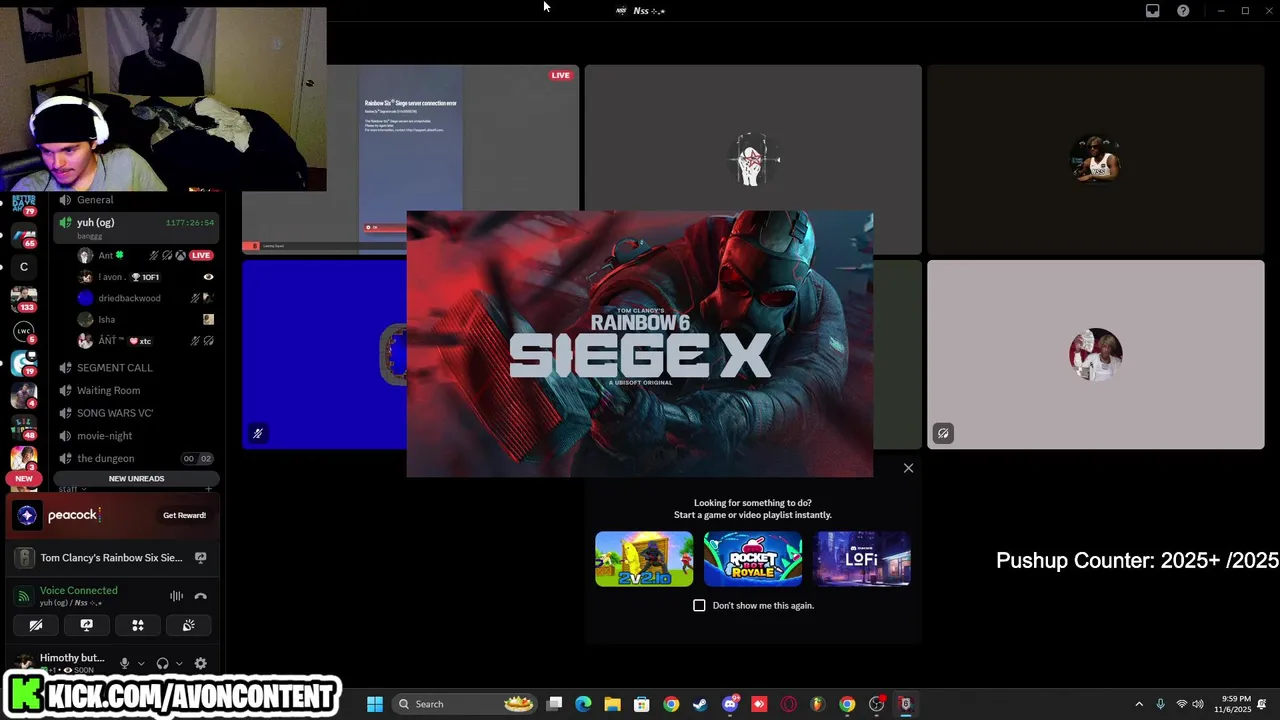Expand the system tray hidden icons chevron
Image resolution: width=1280 pixels, height=720 pixels.
[x=1138, y=704]
